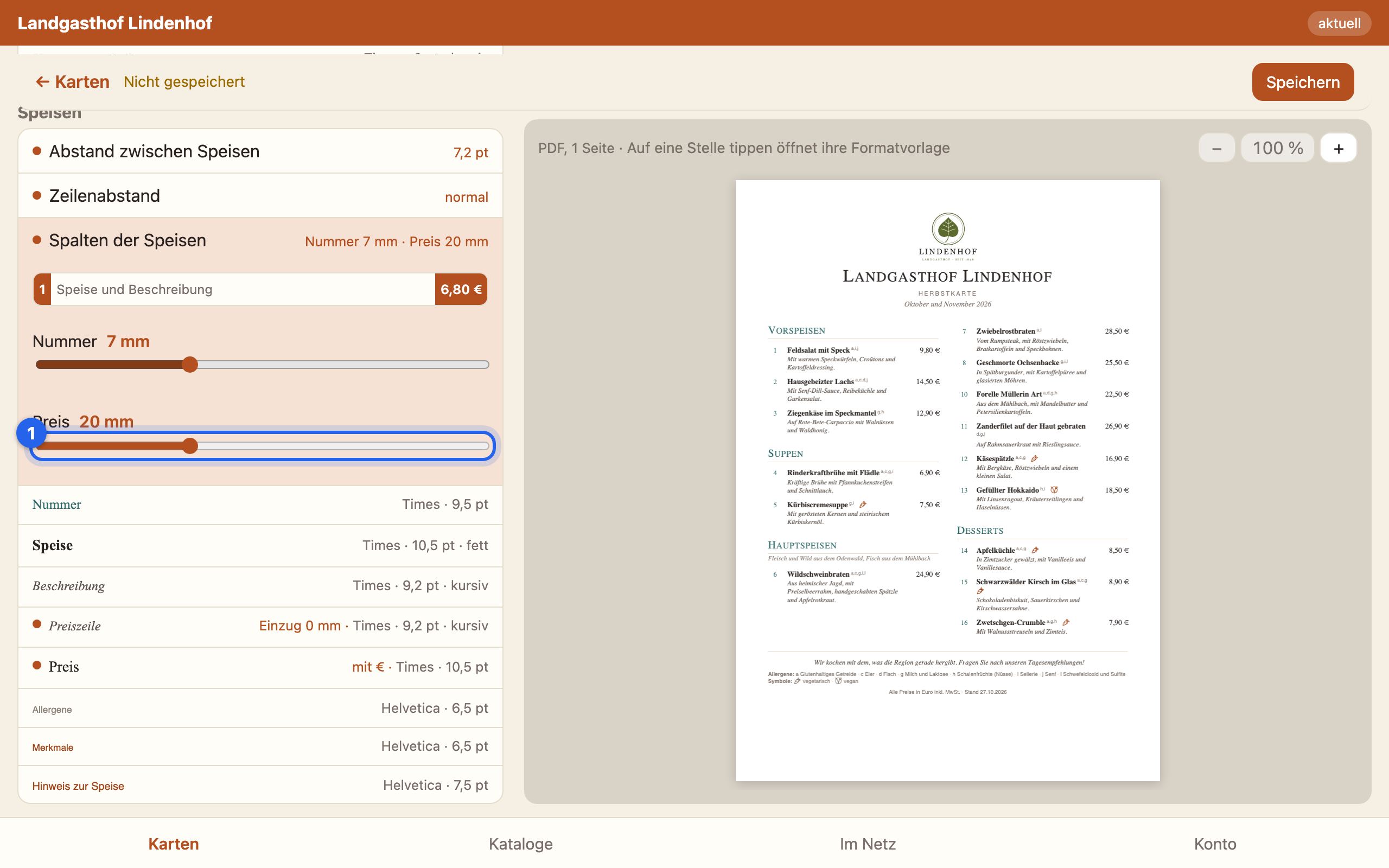Click the vegetarian icon beside Käsespätzle
The image size is (1389, 868).
point(1034,459)
